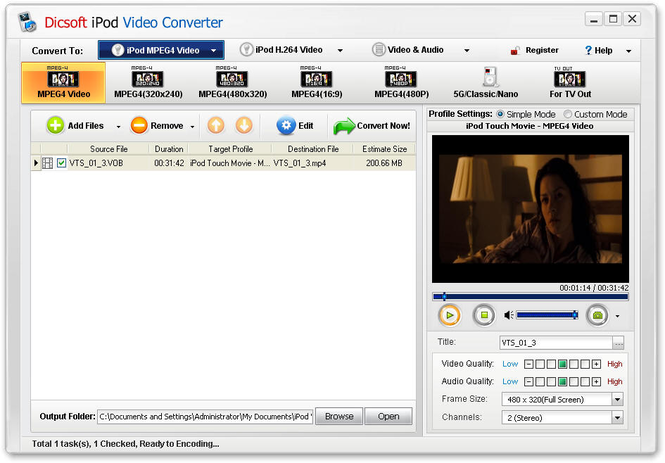Adjust the volume slider
Image resolution: width=665 pixels, height=463 pixels.
point(547,315)
